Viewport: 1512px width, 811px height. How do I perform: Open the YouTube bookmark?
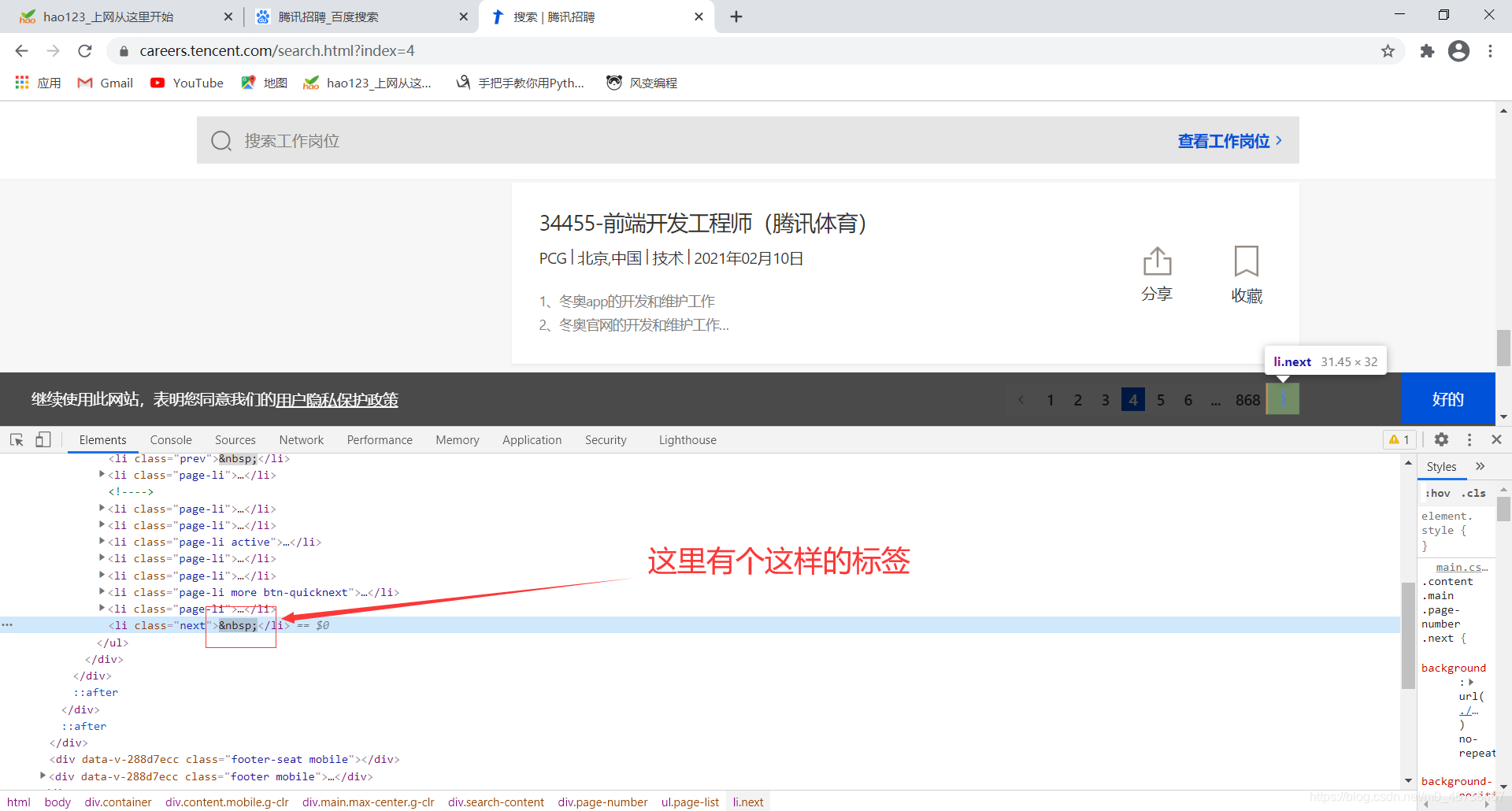(187, 83)
